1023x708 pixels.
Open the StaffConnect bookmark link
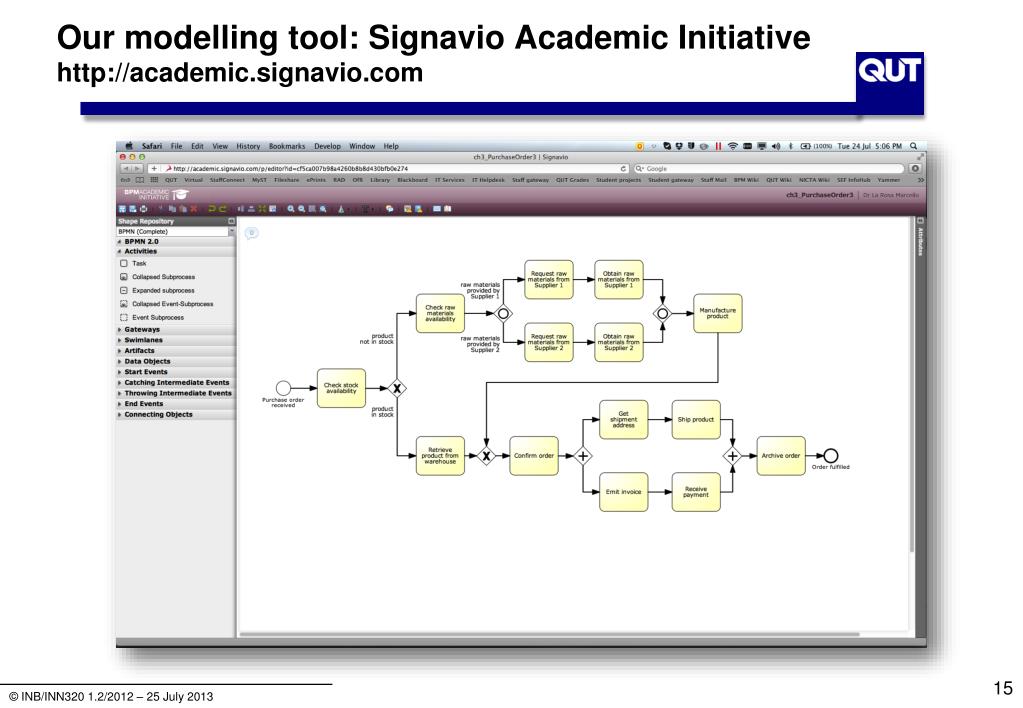(227, 180)
